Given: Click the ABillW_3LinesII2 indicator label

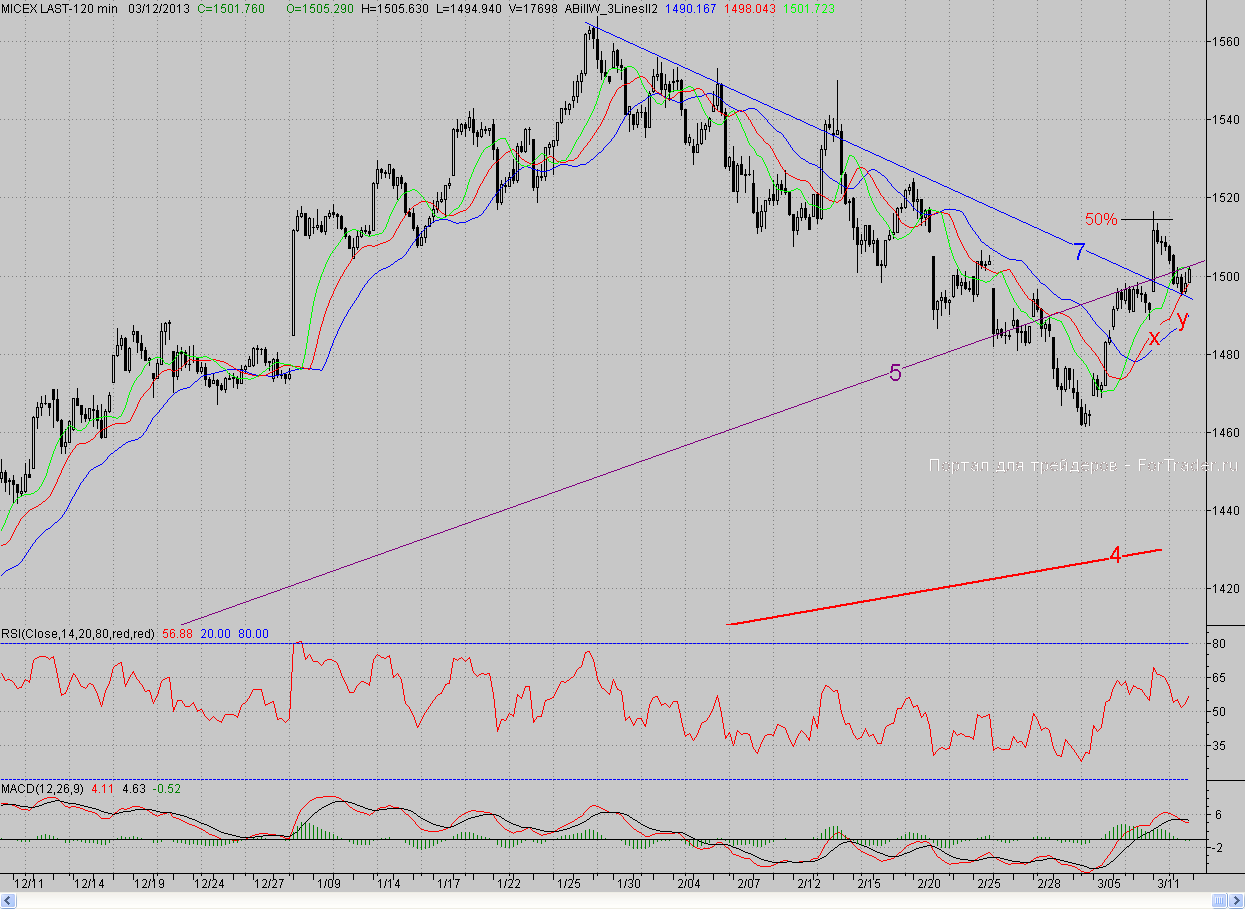Looking at the screenshot, I should [x=610, y=8].
